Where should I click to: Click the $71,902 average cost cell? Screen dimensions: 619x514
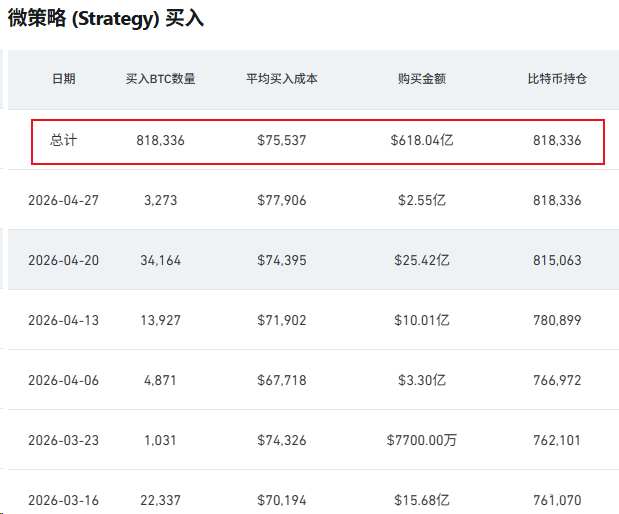click(x=281, y=321)
